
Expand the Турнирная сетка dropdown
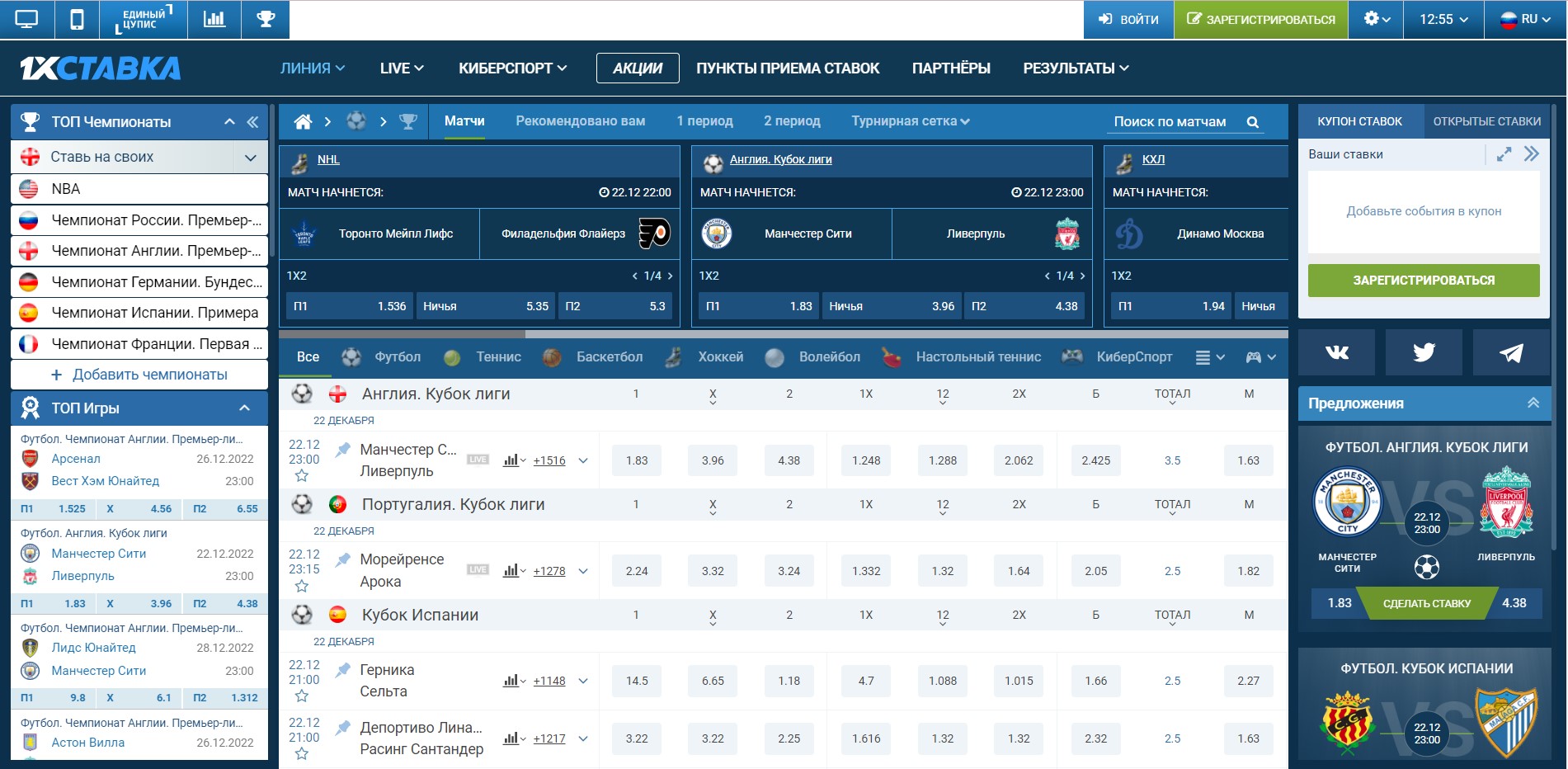pos(911,121)
